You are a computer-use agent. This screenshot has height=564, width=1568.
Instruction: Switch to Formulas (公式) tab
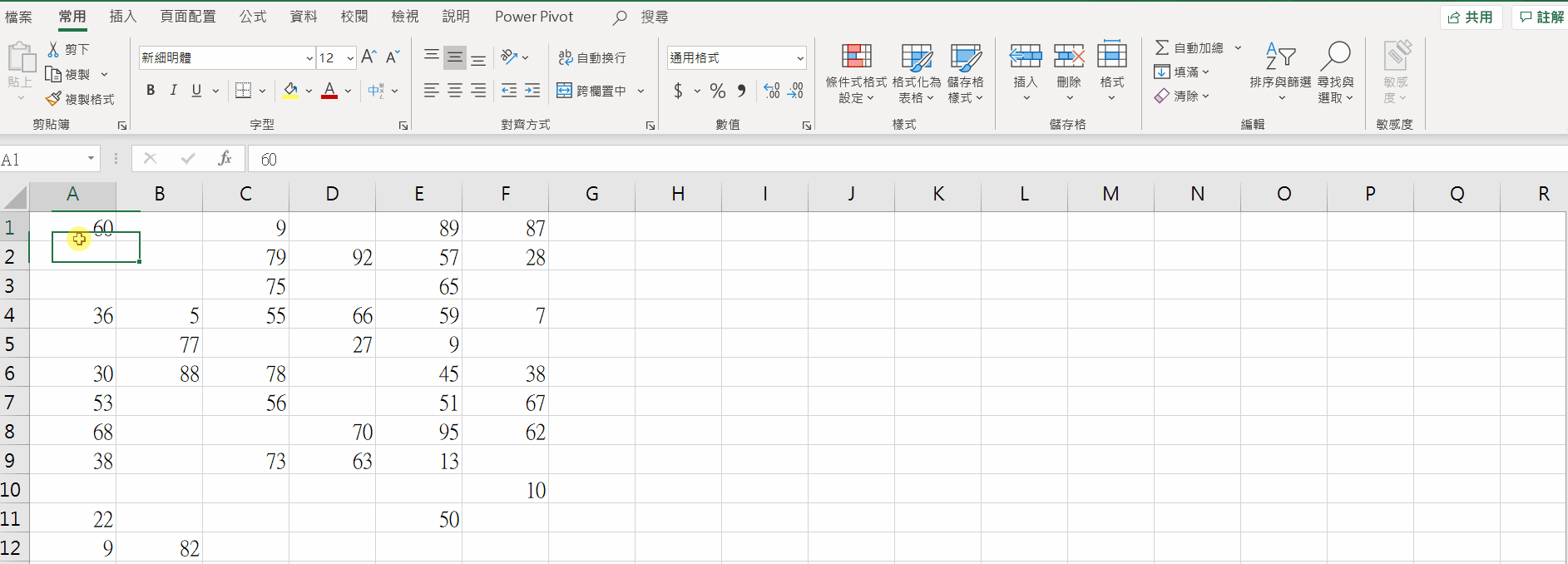tap(253, 17)
